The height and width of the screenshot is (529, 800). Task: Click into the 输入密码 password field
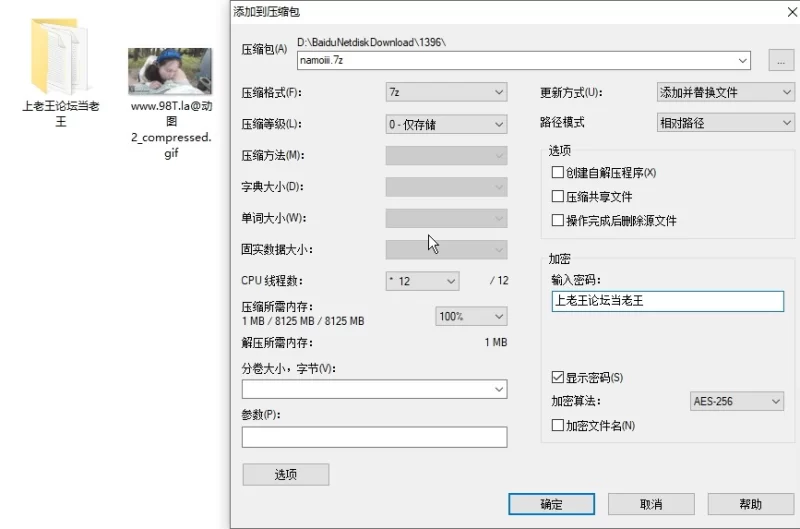pyautogui.click(x=667, y=301)
